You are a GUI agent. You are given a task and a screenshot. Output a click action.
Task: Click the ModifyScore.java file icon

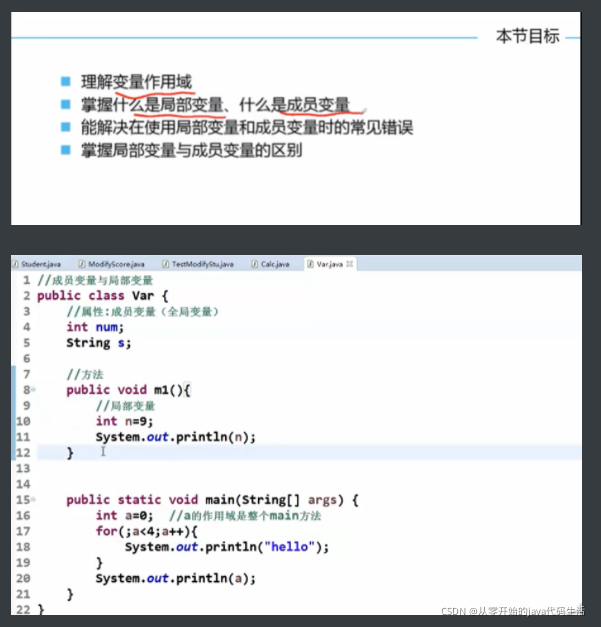pyautogui.click(x=82, y=264)
